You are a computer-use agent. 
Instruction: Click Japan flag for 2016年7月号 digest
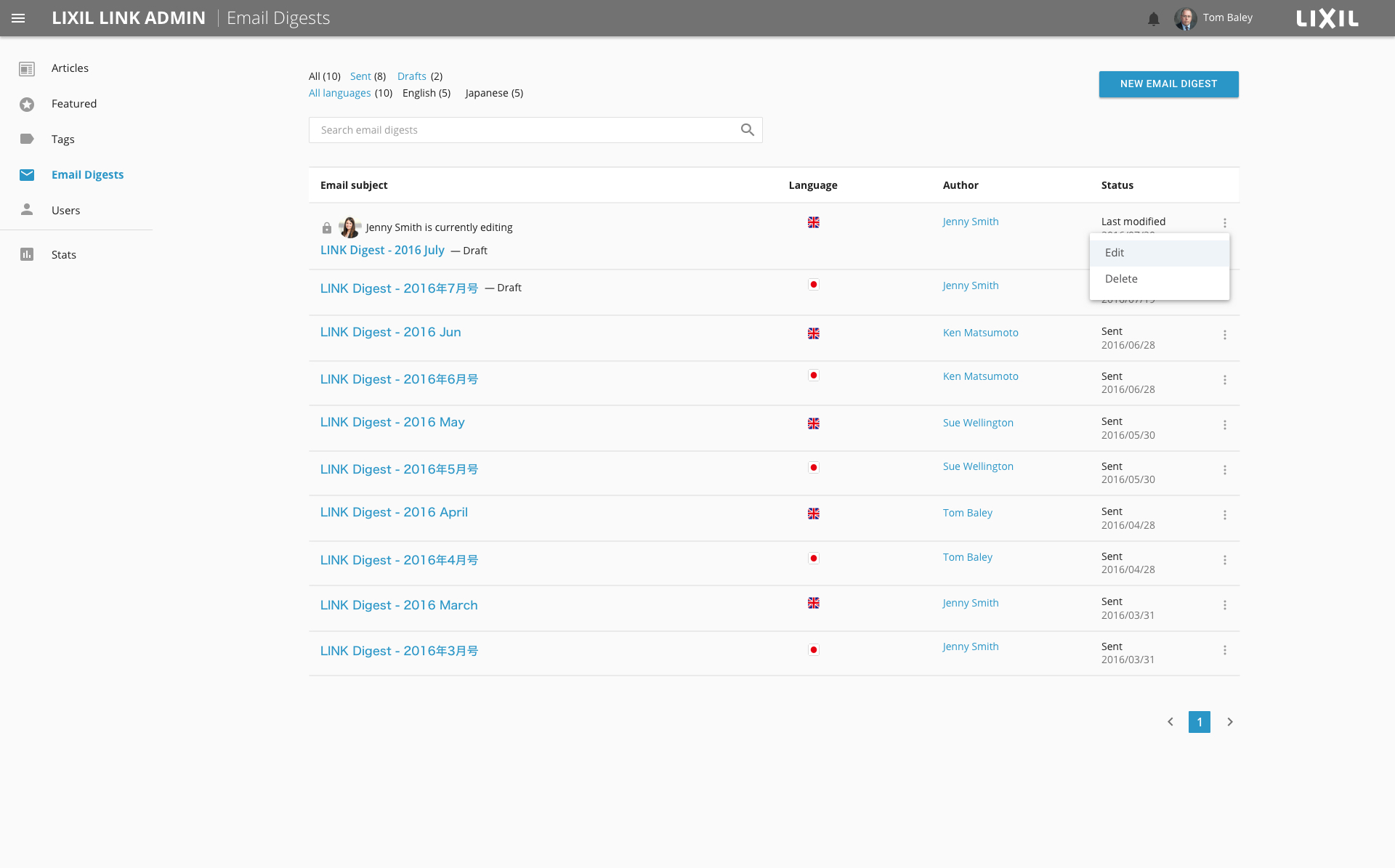tap(814, 285)
